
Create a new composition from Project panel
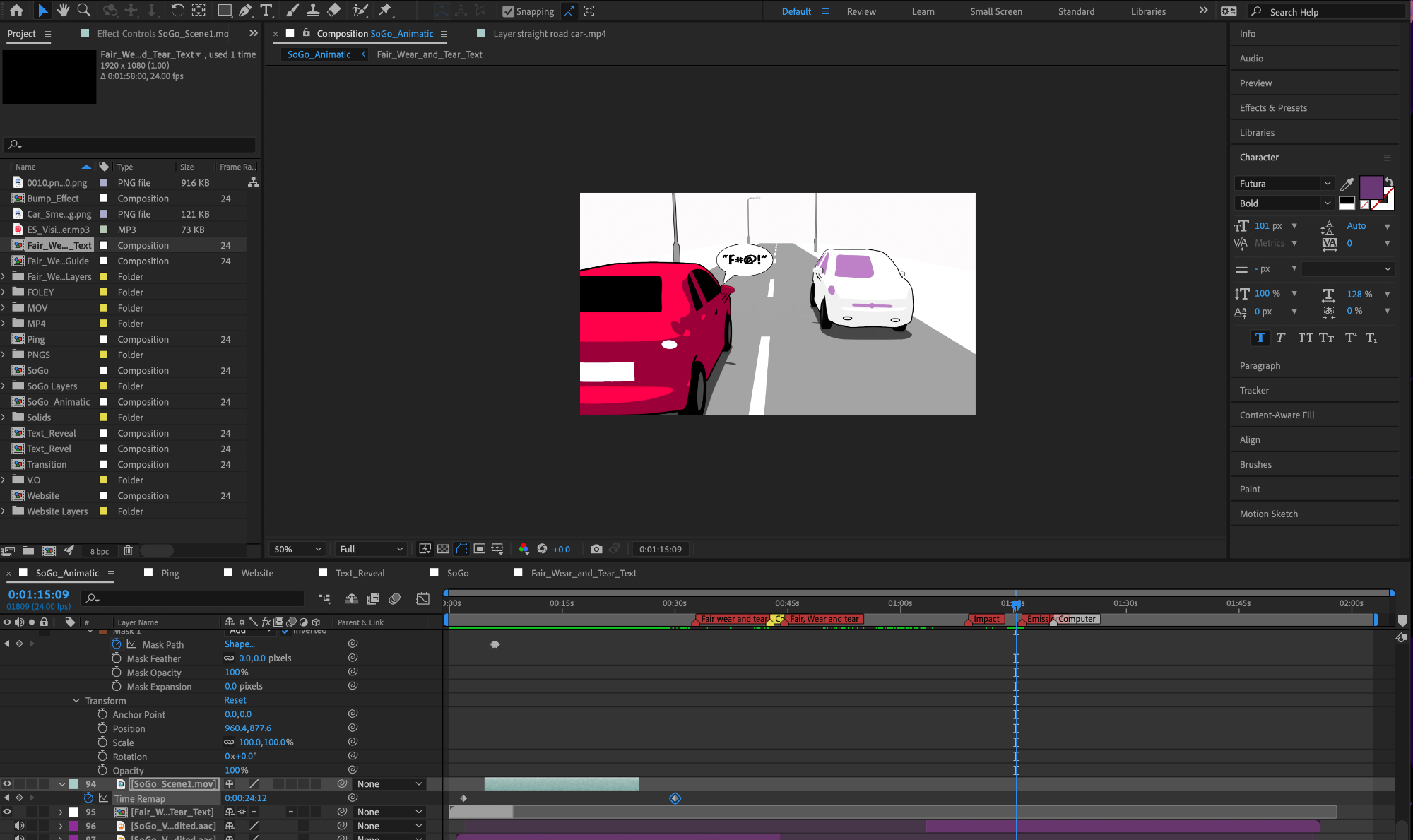tap(49, 550)
